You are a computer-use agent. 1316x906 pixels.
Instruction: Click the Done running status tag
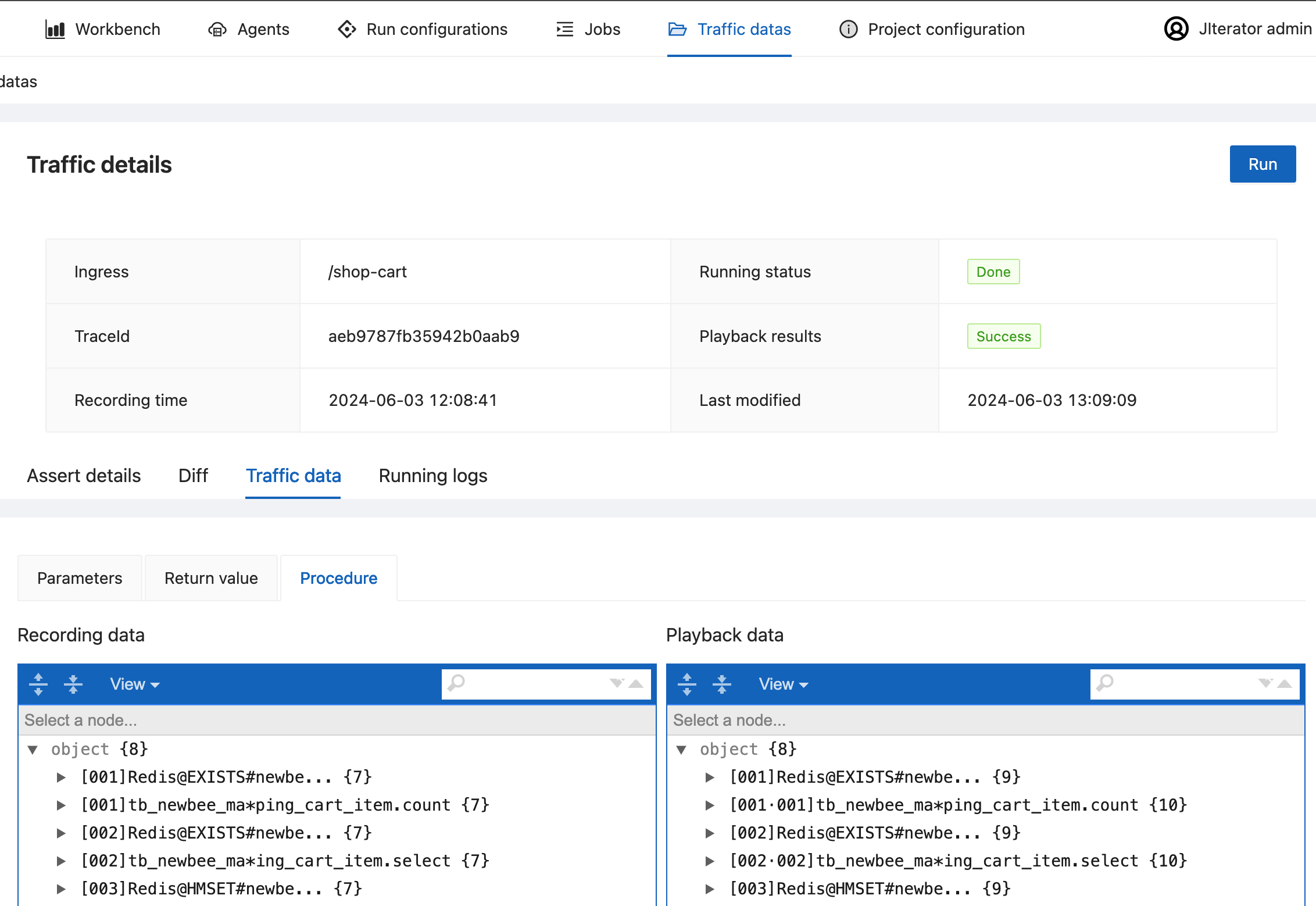coord(993,272)
